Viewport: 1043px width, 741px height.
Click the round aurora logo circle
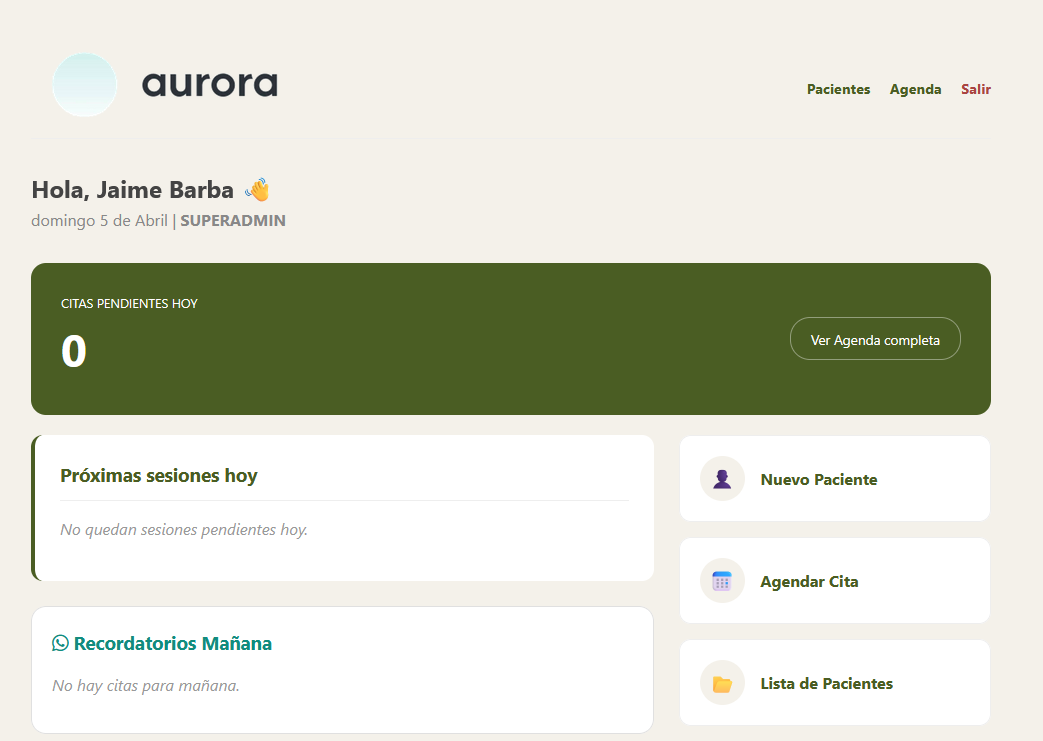(85, 85)
